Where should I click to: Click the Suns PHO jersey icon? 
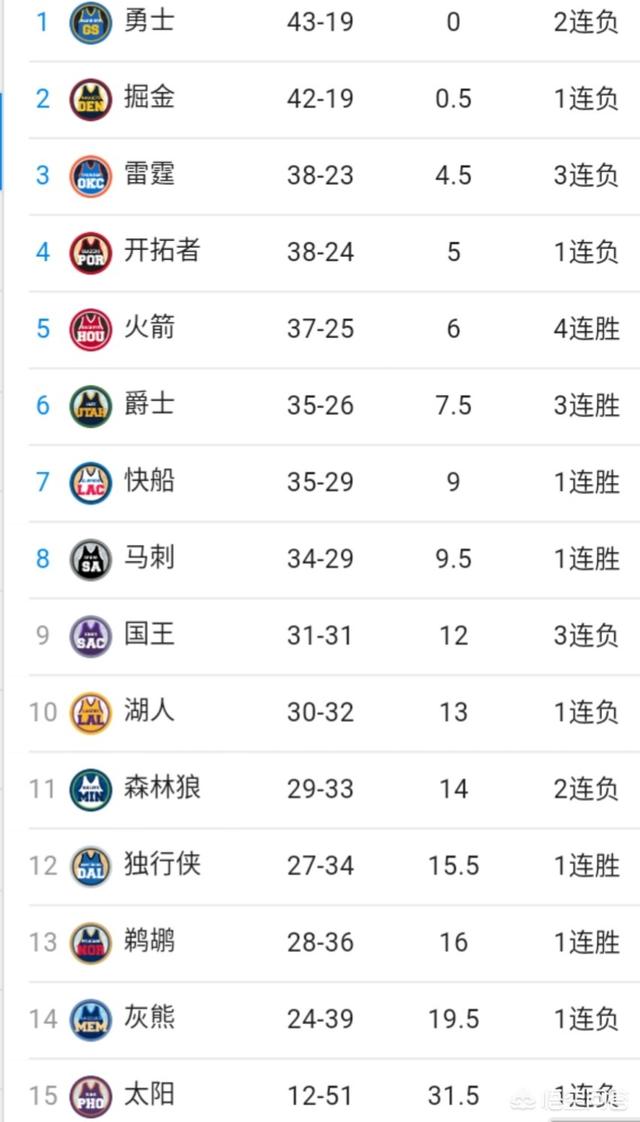tap(91, 1096)
